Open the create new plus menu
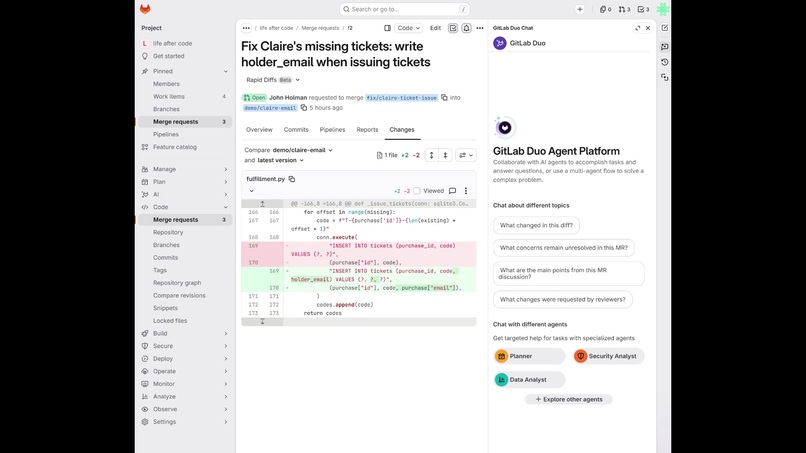This screenshot has width=806, height=453. point(580,9)
